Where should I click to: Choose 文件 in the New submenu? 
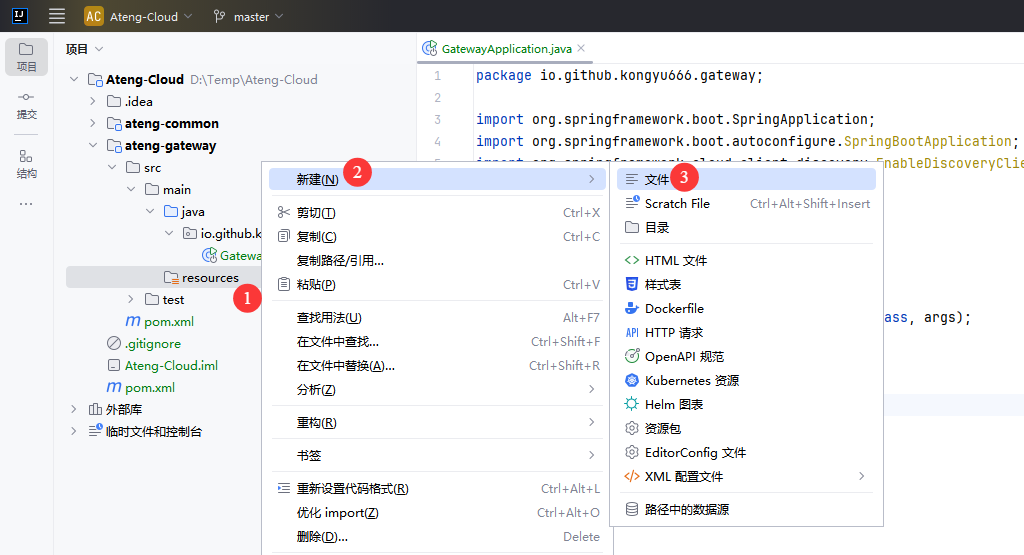coord(657,179)
